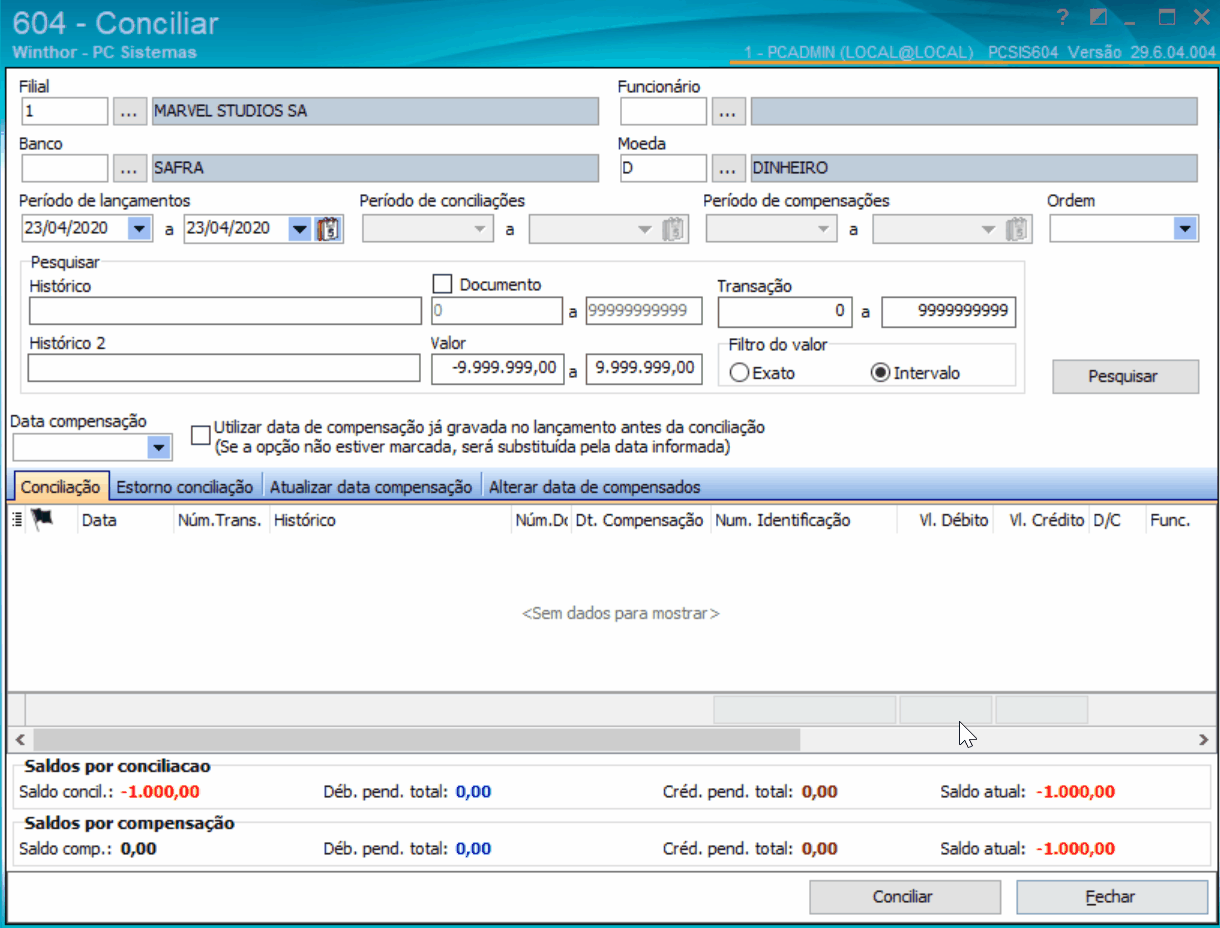
Task: Sort by Vl. Crédito column header
Action: (1041, 520)
